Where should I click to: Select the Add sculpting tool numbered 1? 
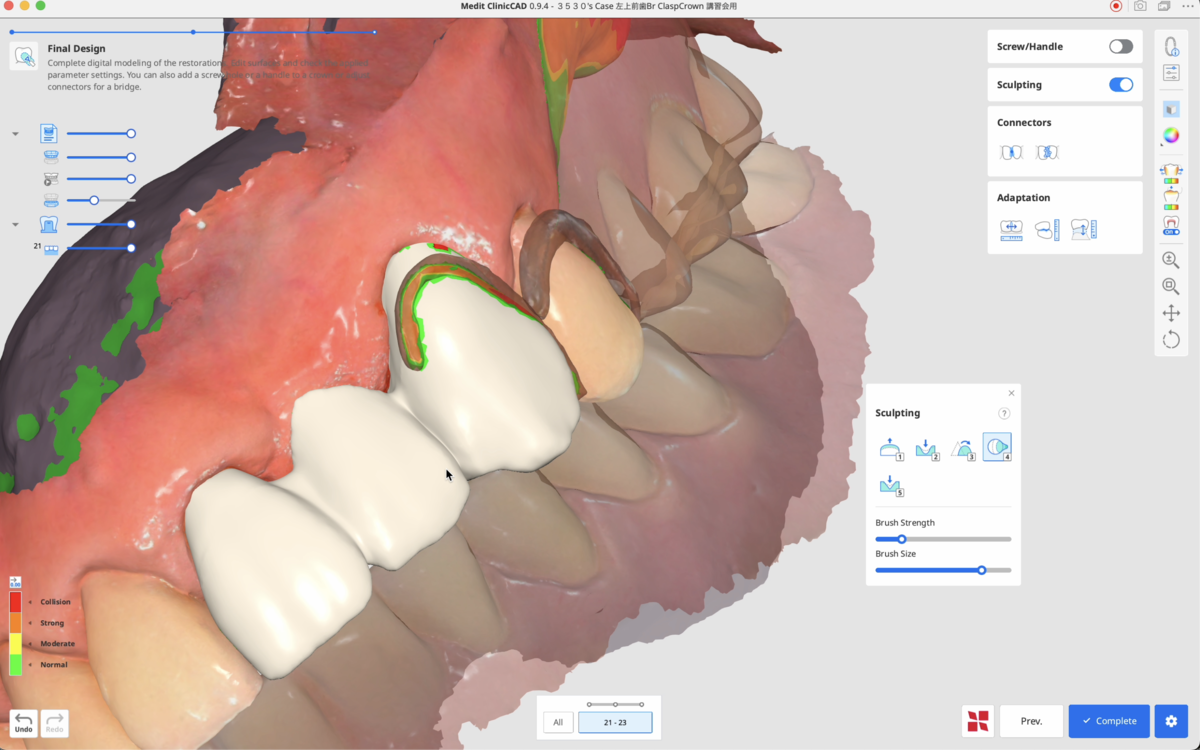point(890,448)
